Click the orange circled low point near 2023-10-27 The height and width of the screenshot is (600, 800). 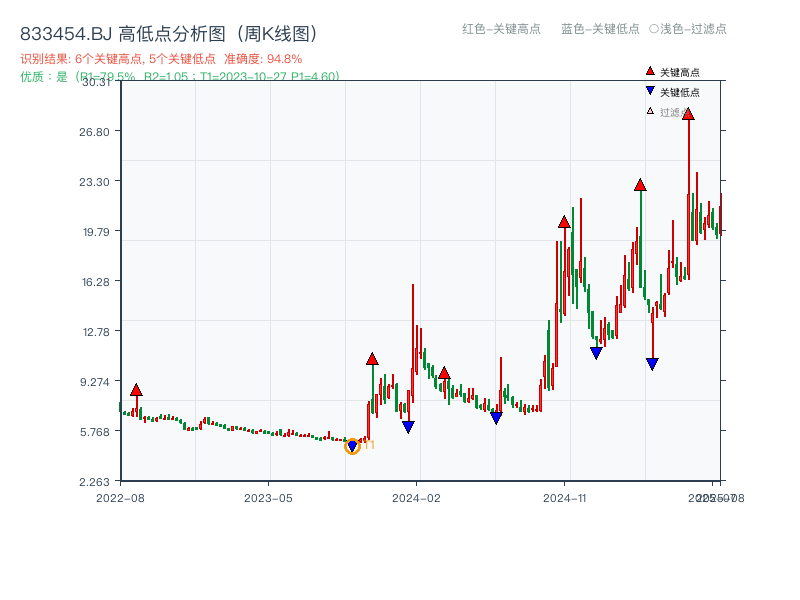tap(353, 447)
